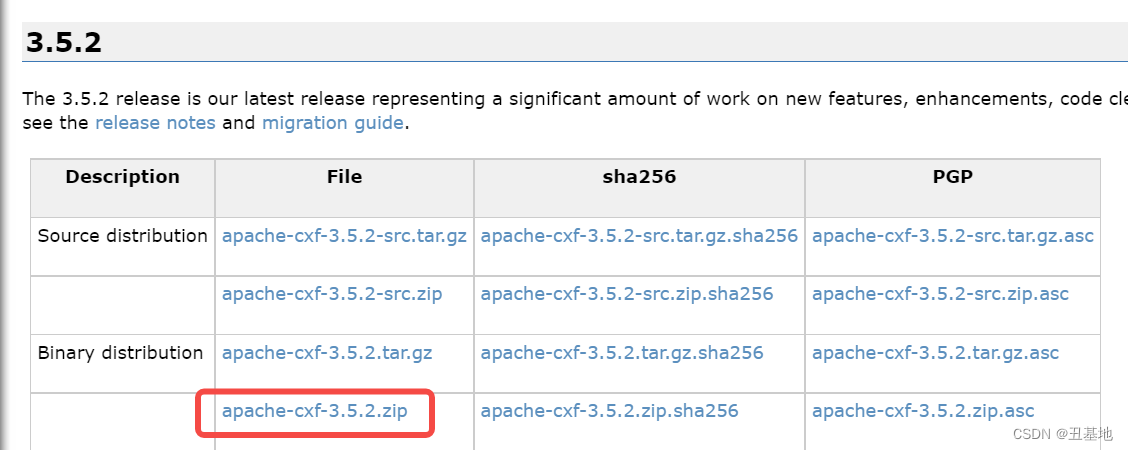Open apache-cxf-3.5.2-src.tar.gz.sha256 checksum
This screenshot has height=450, width=1128.
pos(639,236)
